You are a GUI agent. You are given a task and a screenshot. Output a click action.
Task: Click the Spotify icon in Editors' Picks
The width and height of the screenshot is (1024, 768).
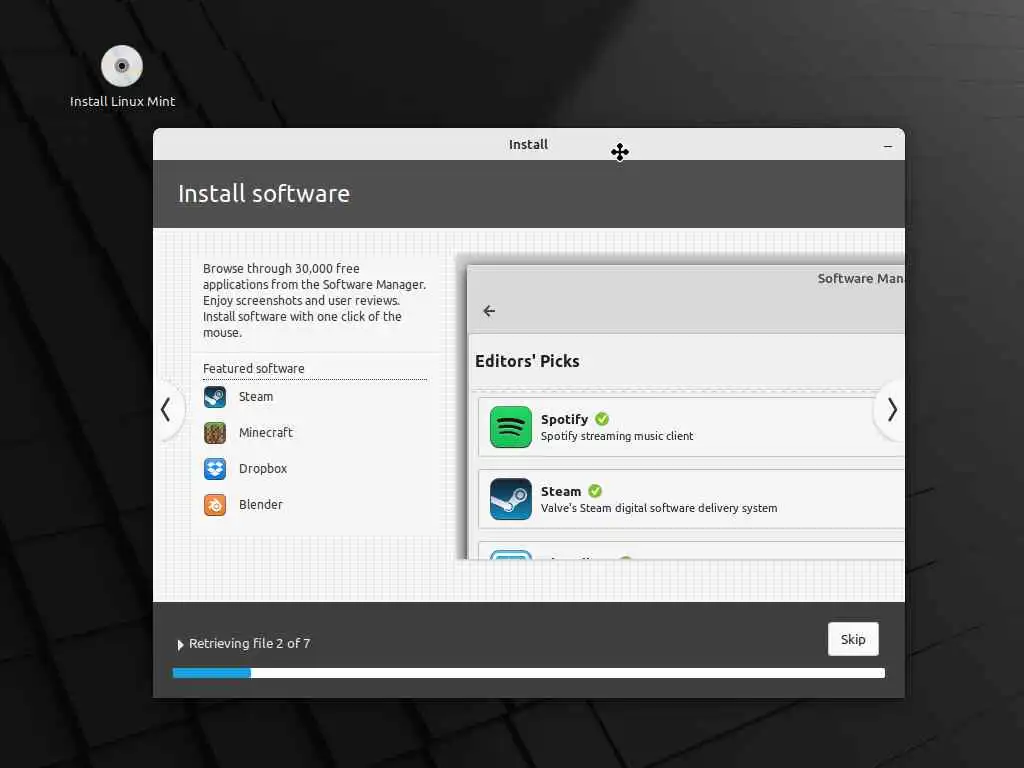[511, 427]
